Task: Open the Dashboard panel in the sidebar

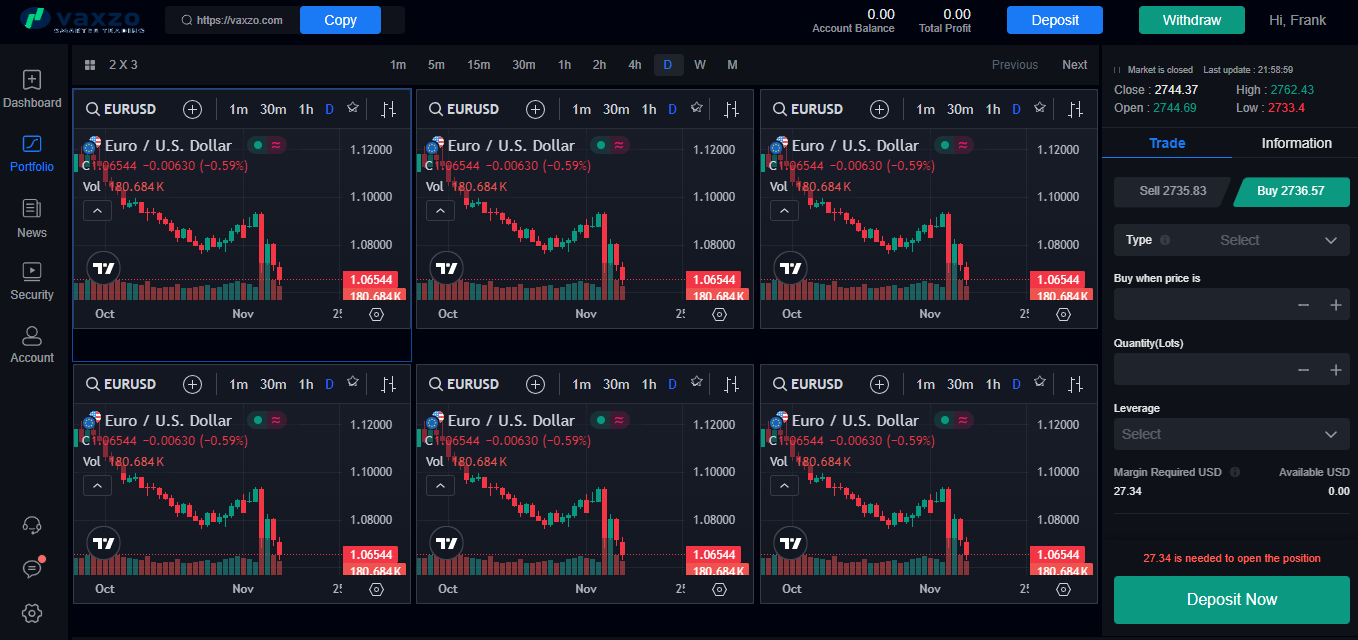Action: click(x=31, y=90)
